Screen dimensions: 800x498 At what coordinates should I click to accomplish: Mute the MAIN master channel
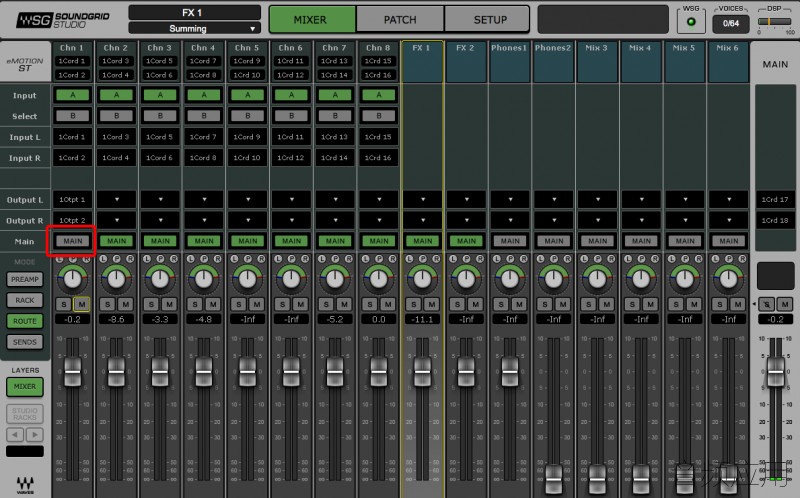[785, 305]
